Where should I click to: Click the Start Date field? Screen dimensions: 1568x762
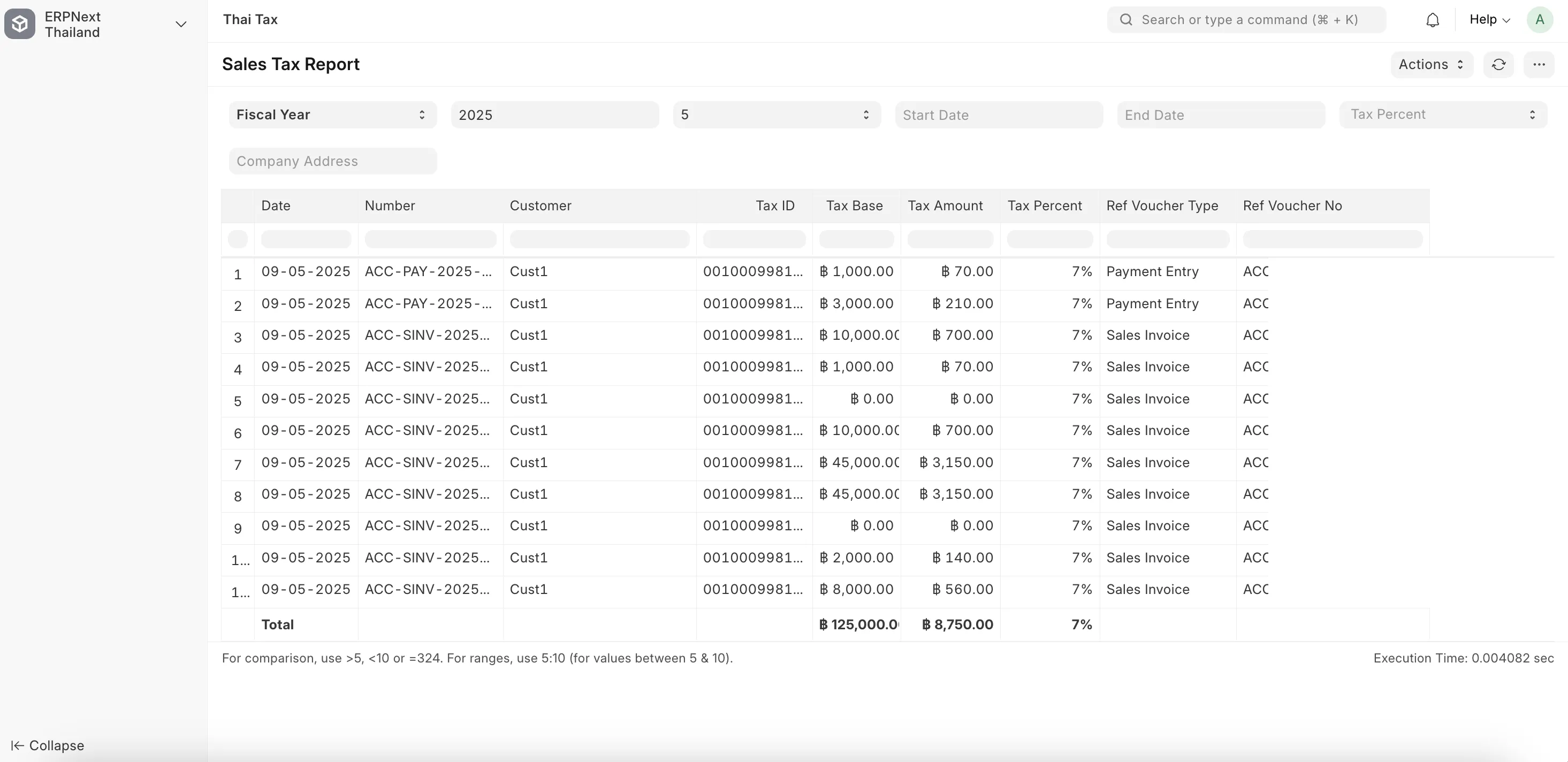point(998,115)
